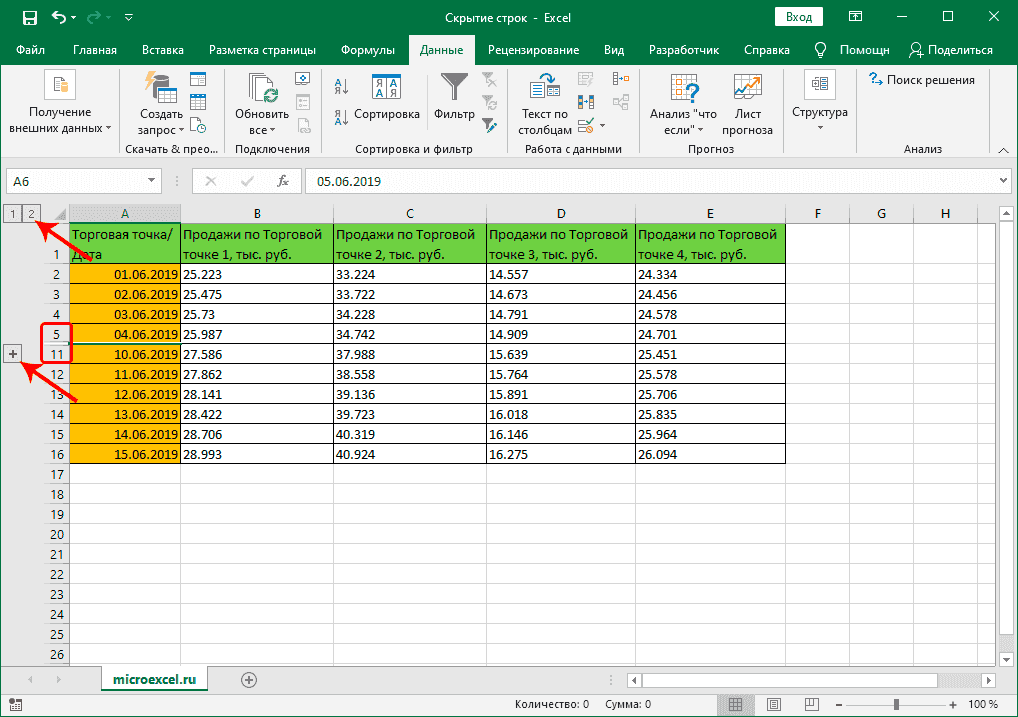Screen dimensions: 1018x717
Task: Click the insert function fx icon
Action: point(283,181)
